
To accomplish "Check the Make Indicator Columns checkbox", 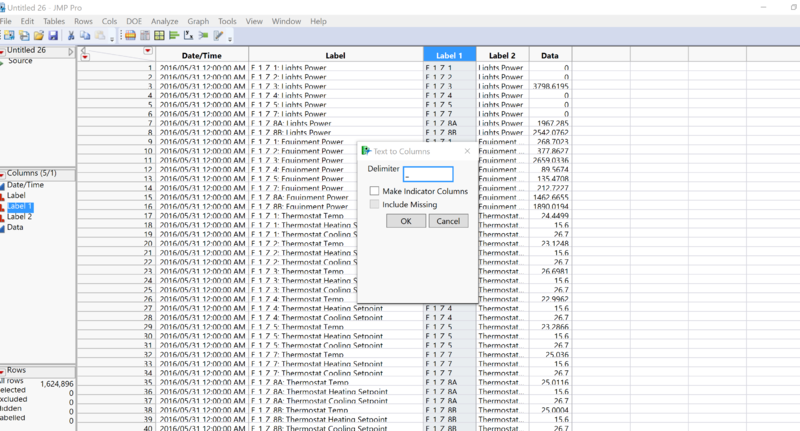I will tap(374, 191).
